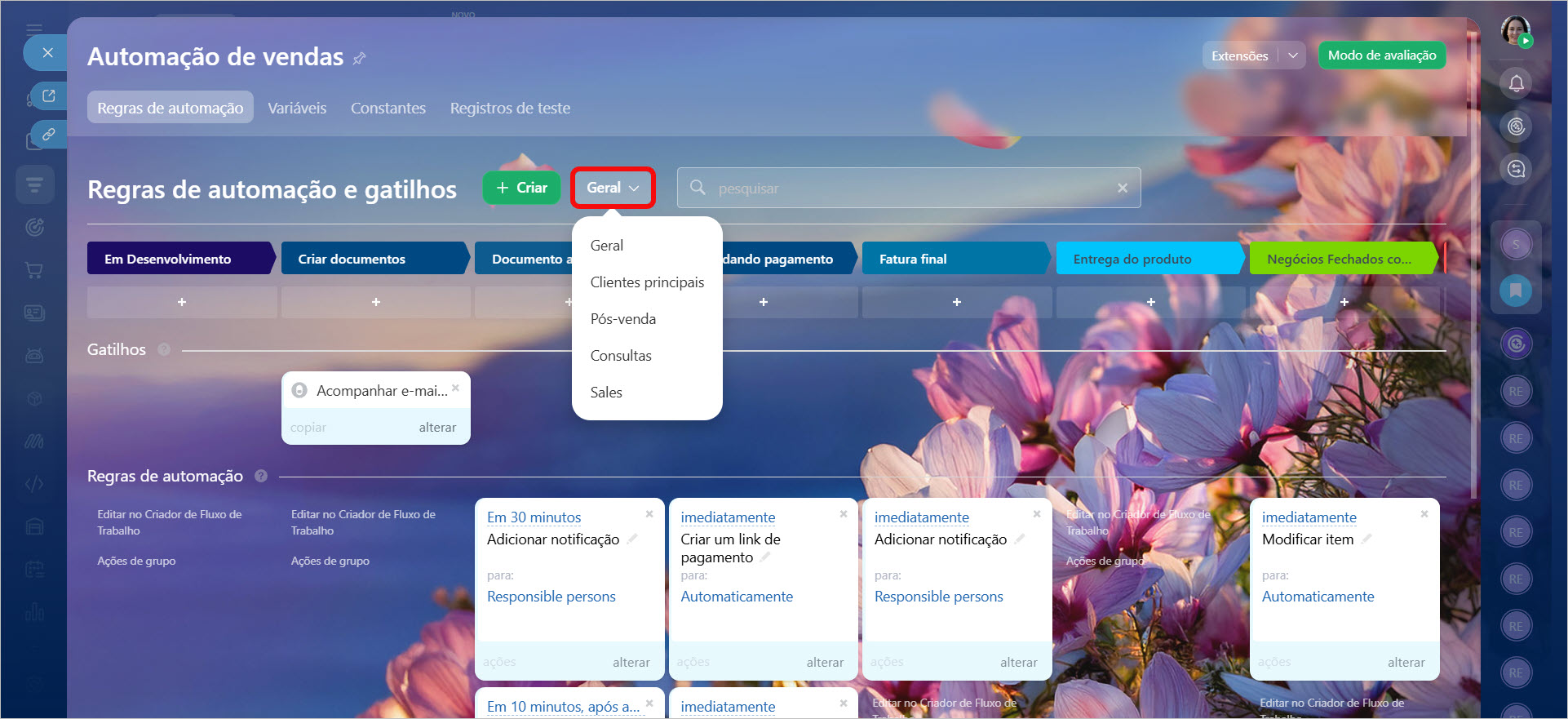Open the 'Em 30 minutos' delay selector
Image resolution: width=1568 pixels, height=719 pixels.
tap(534, 517)
